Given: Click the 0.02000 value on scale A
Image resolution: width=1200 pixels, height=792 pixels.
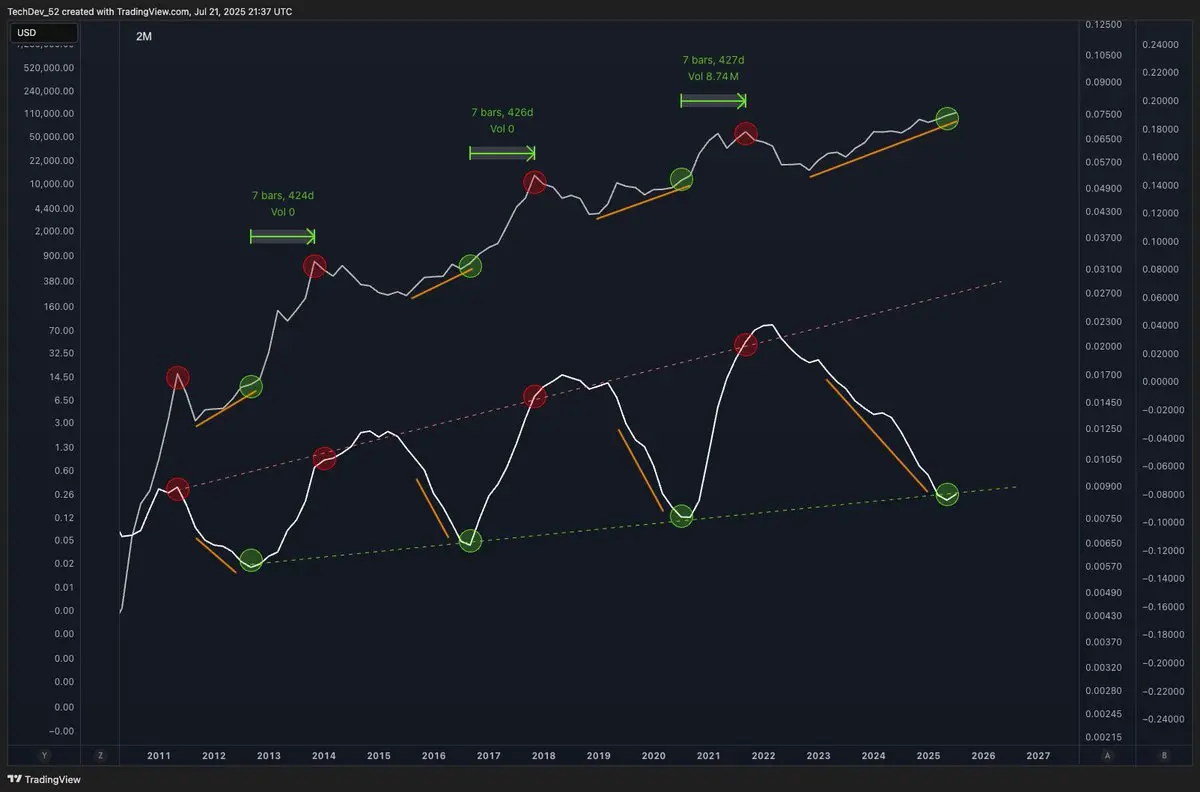Looking at the screenshot, I should pyautogui.click(x=1102, y=346).
